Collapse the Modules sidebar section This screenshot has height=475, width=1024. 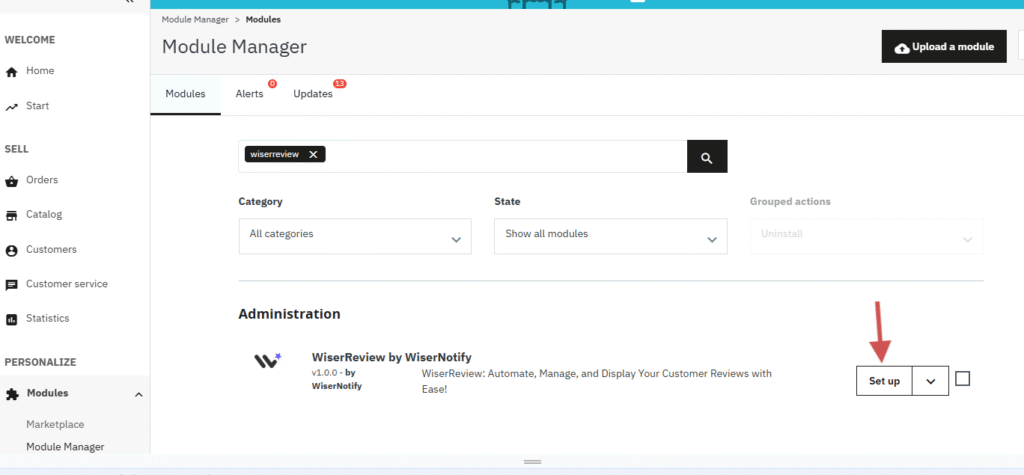(x=138, y=394)
